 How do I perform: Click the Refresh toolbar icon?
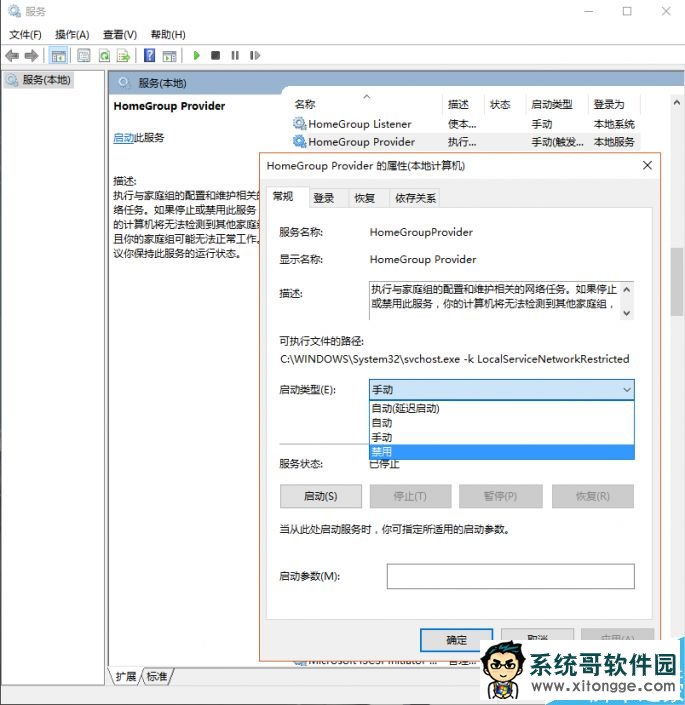104,56
